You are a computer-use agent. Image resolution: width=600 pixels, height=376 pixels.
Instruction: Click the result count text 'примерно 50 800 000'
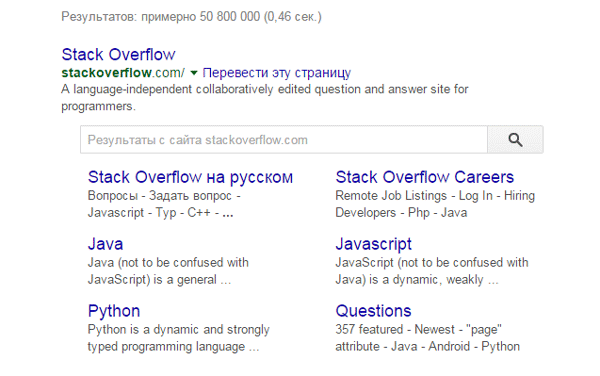(201, 16)
